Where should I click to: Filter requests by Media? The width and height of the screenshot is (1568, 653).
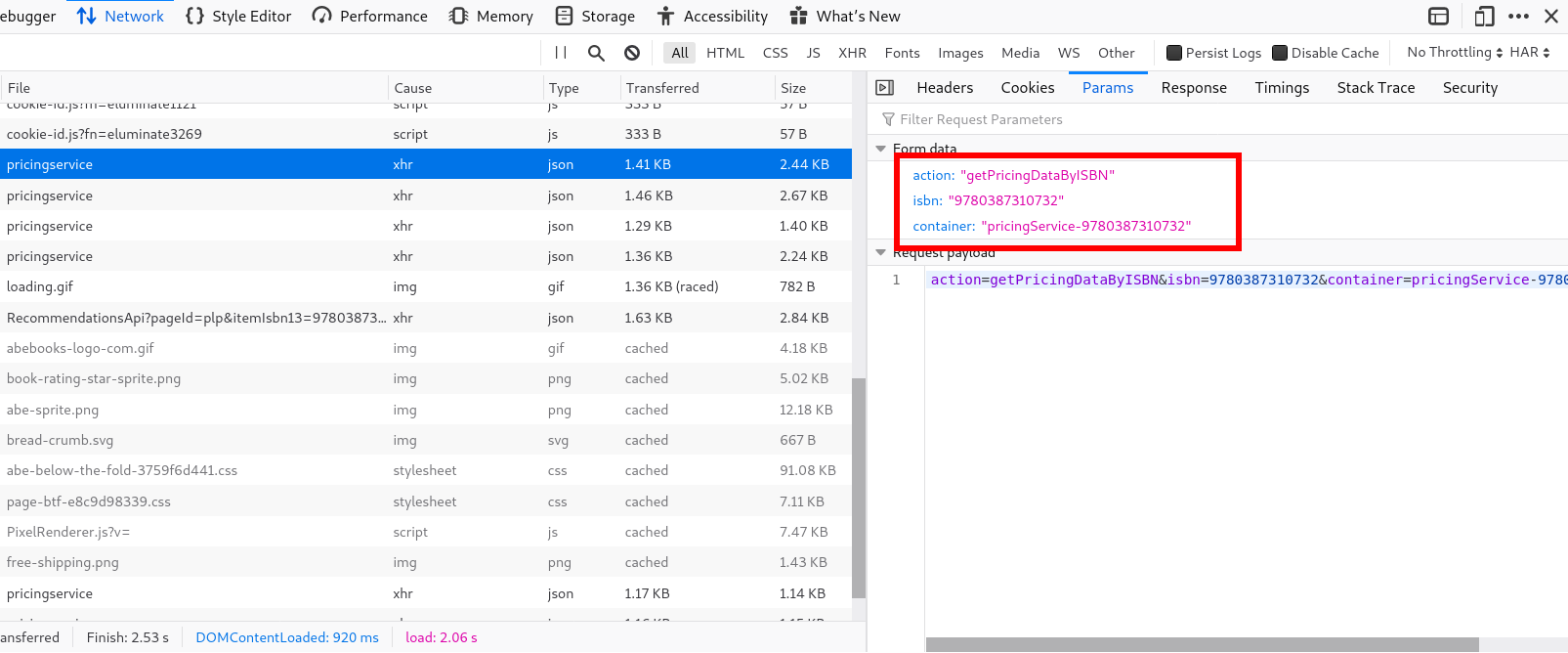point(1021,53)
